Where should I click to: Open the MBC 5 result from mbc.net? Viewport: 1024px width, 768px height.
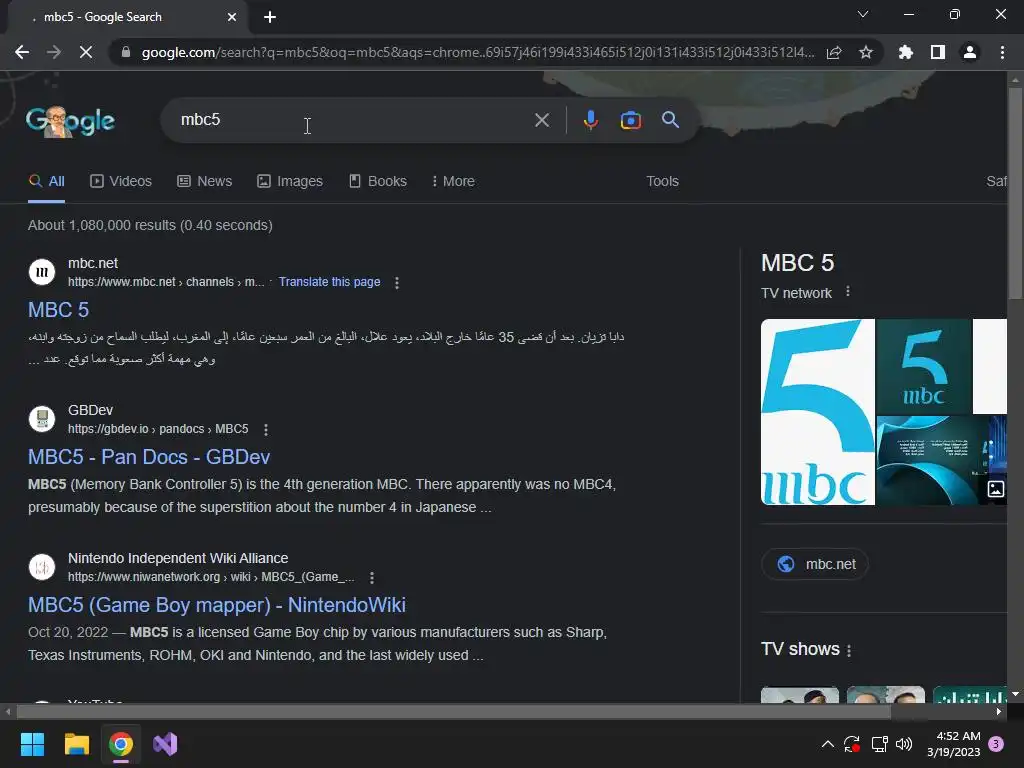[x=58, y=310]
